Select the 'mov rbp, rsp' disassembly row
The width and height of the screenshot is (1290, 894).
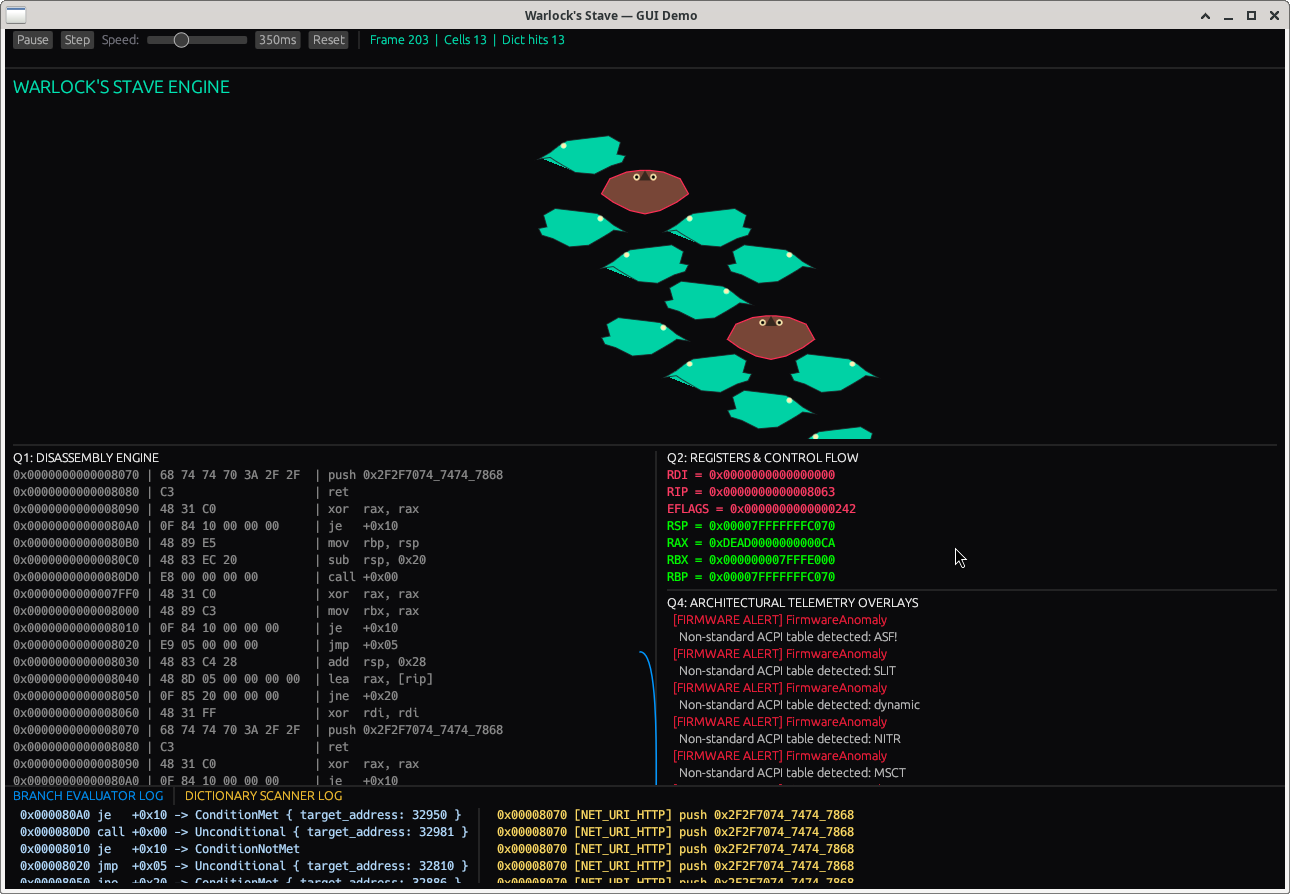[216, 543]
